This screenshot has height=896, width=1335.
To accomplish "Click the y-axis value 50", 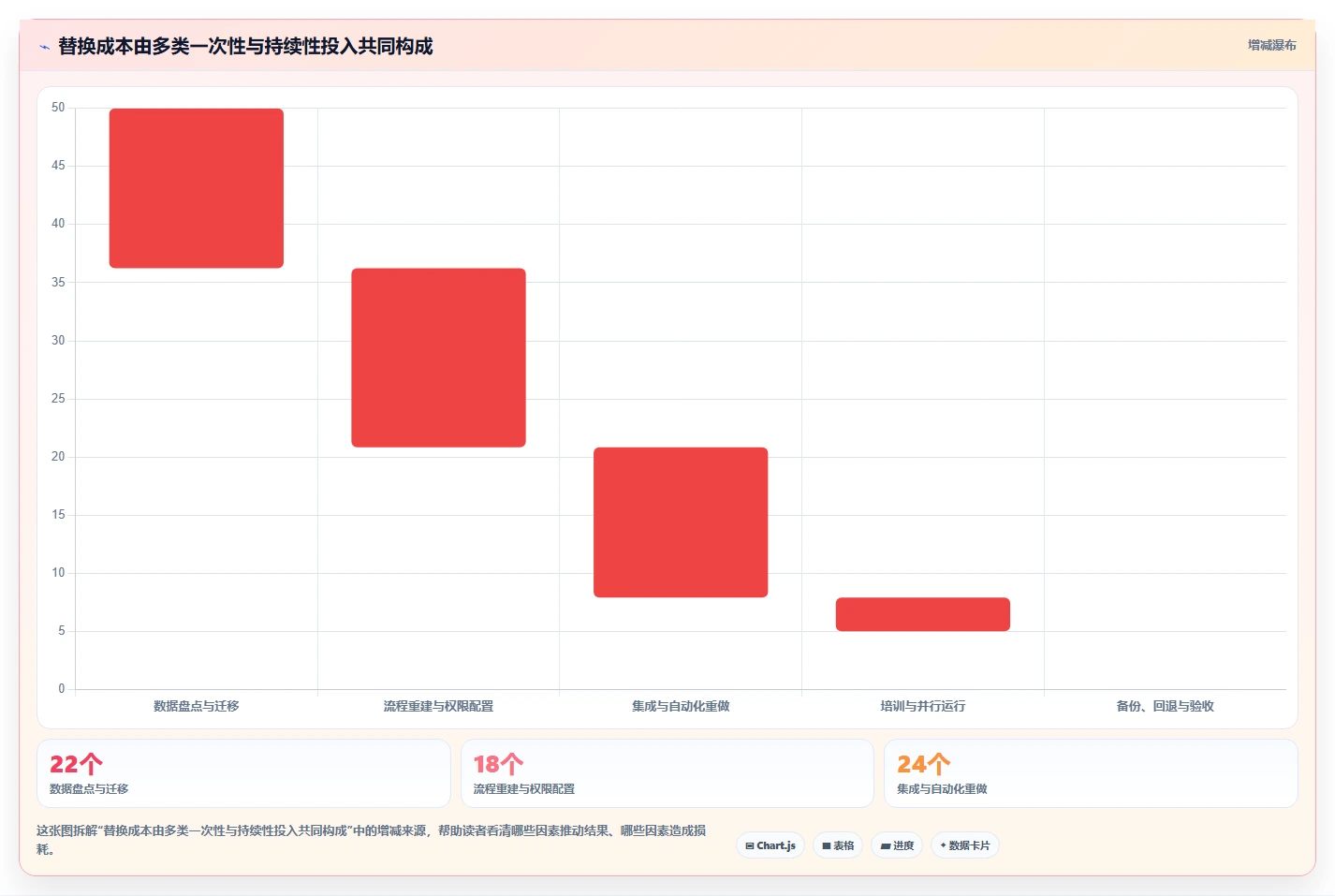I will click(58, 108).
